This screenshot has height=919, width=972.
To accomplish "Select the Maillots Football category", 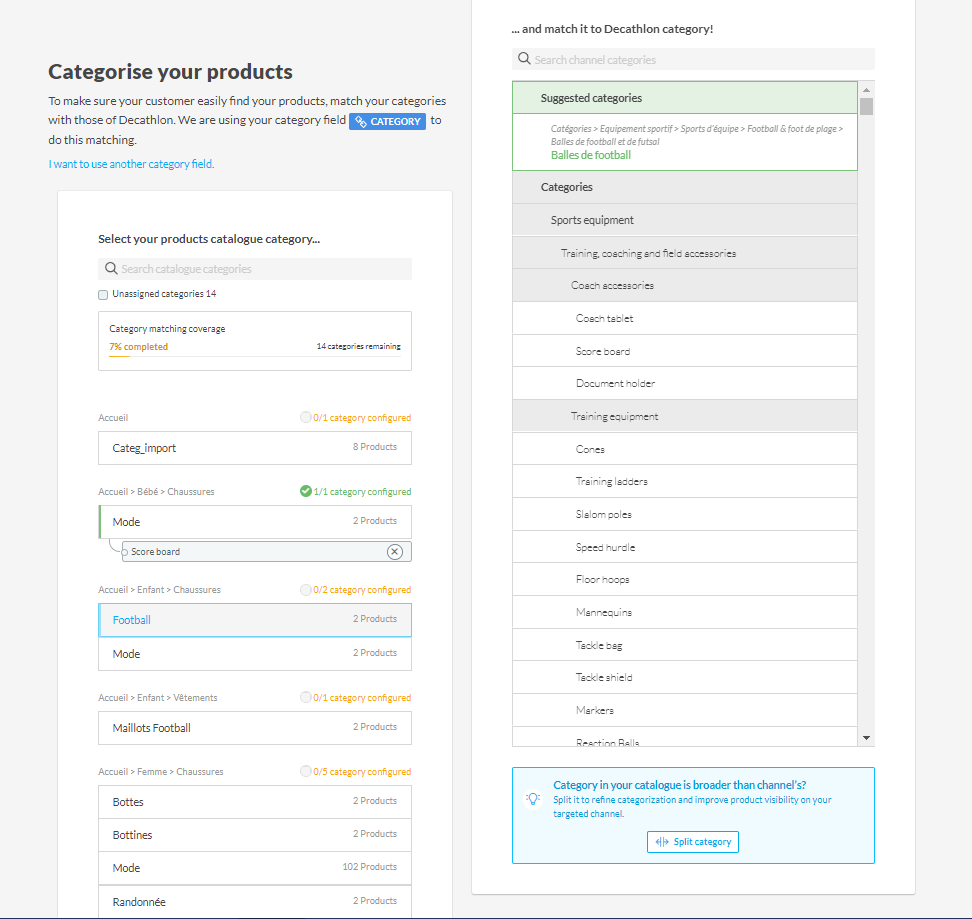I will (x=254, y=728).
